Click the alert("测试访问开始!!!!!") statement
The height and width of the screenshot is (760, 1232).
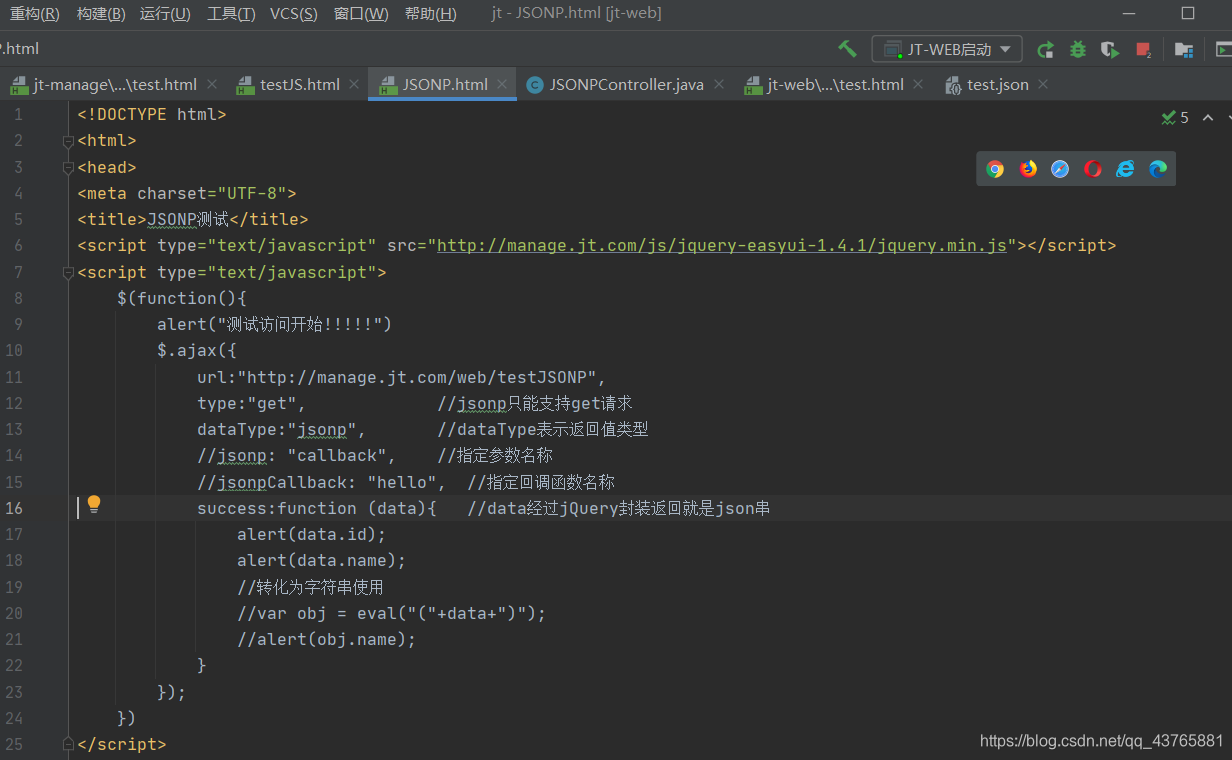click(x=275, y=325)
